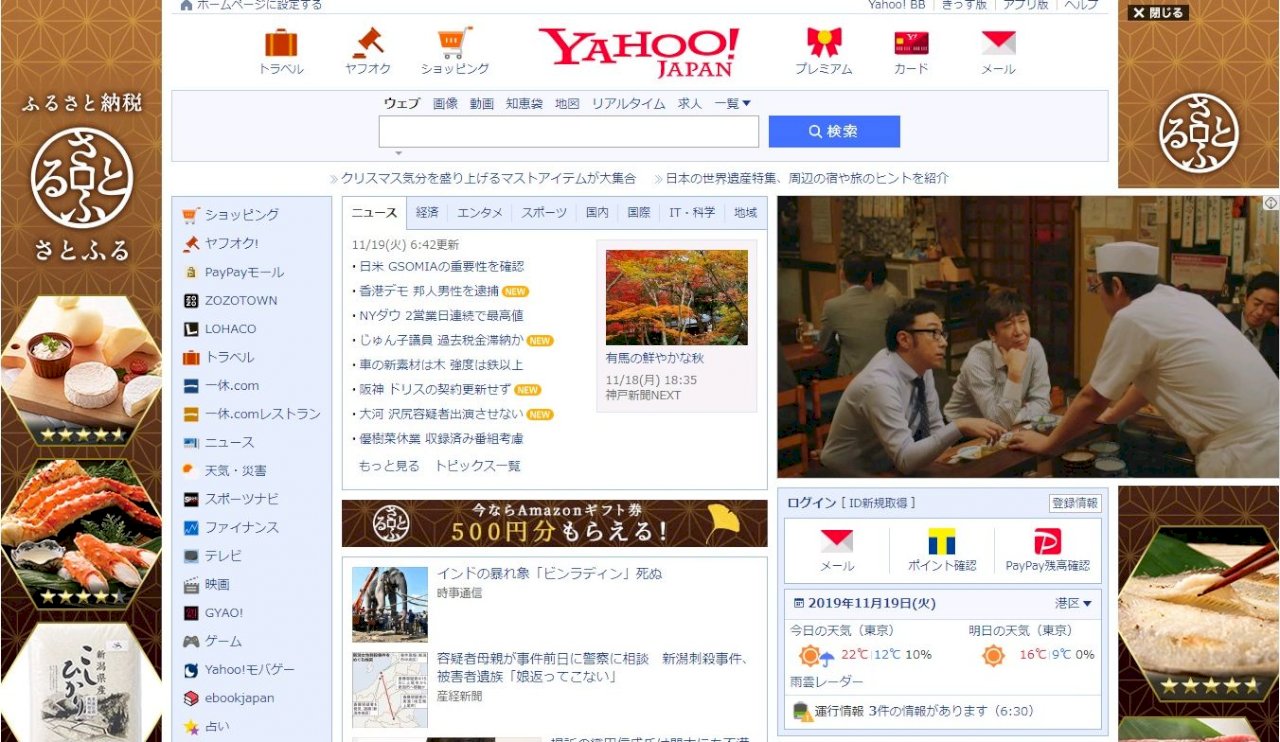This screenshot has width=1280, height=742.
Task: Open the 港区 location dropdown
Action: [x=1073, y=603]
